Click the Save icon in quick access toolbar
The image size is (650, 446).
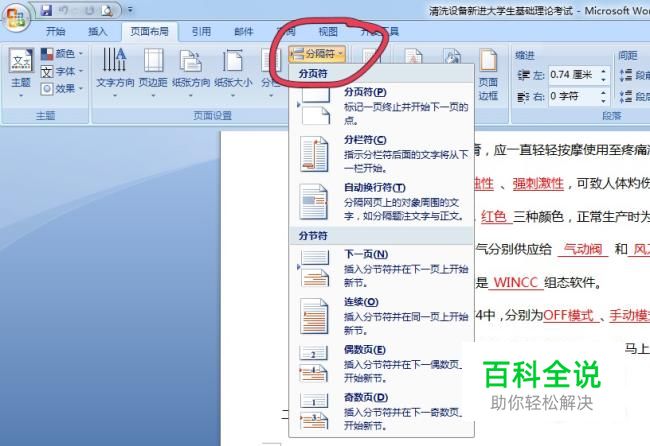click(46, 11)
